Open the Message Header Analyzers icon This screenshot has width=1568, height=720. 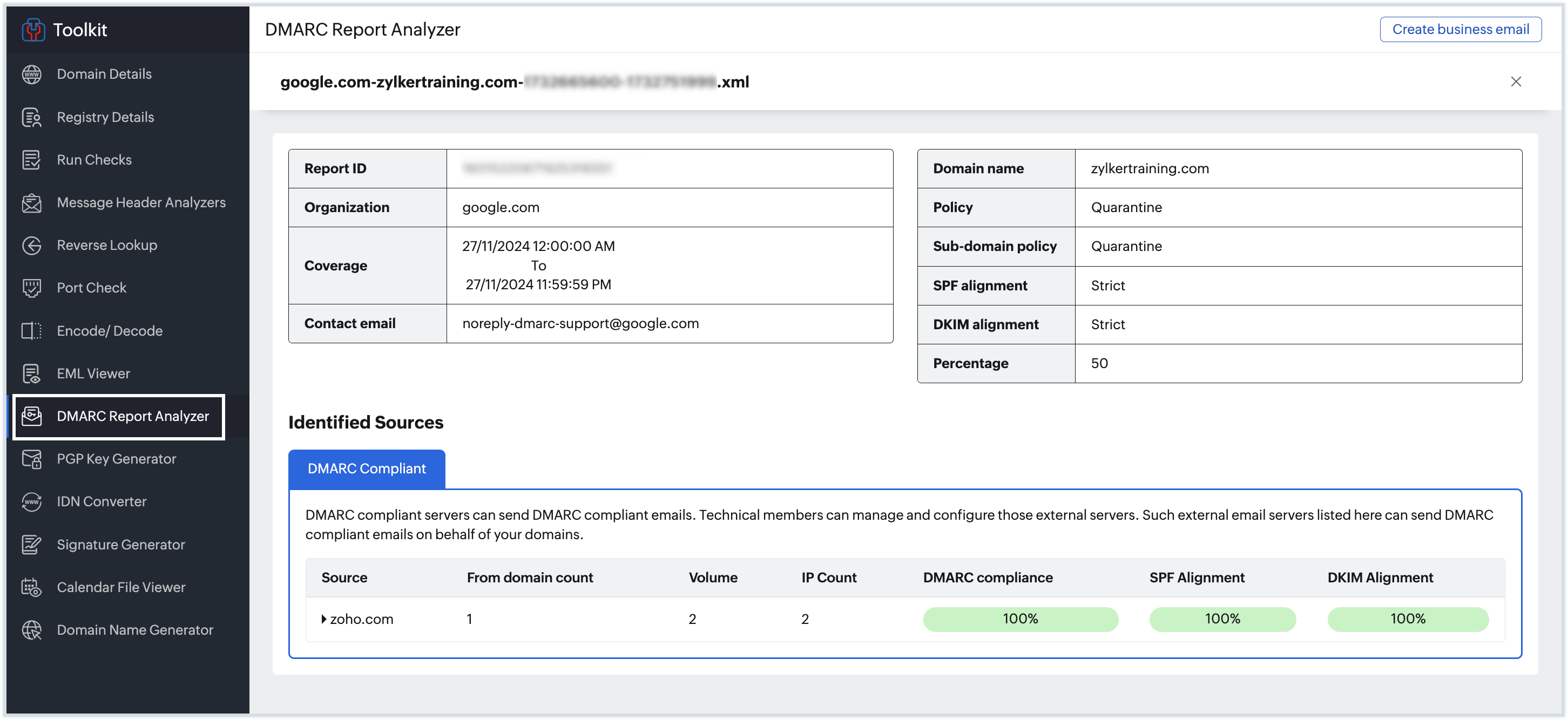pos(31,202)
